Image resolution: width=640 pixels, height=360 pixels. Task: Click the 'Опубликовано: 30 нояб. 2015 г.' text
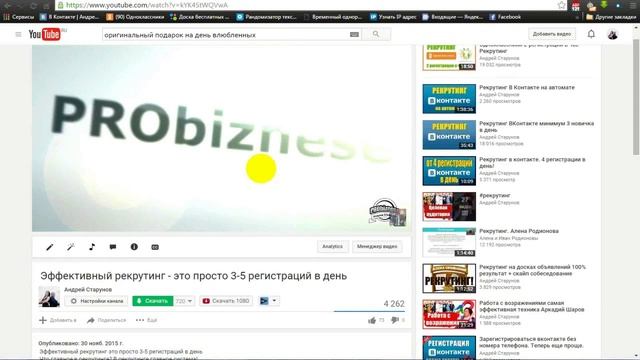tap(80, 343)
